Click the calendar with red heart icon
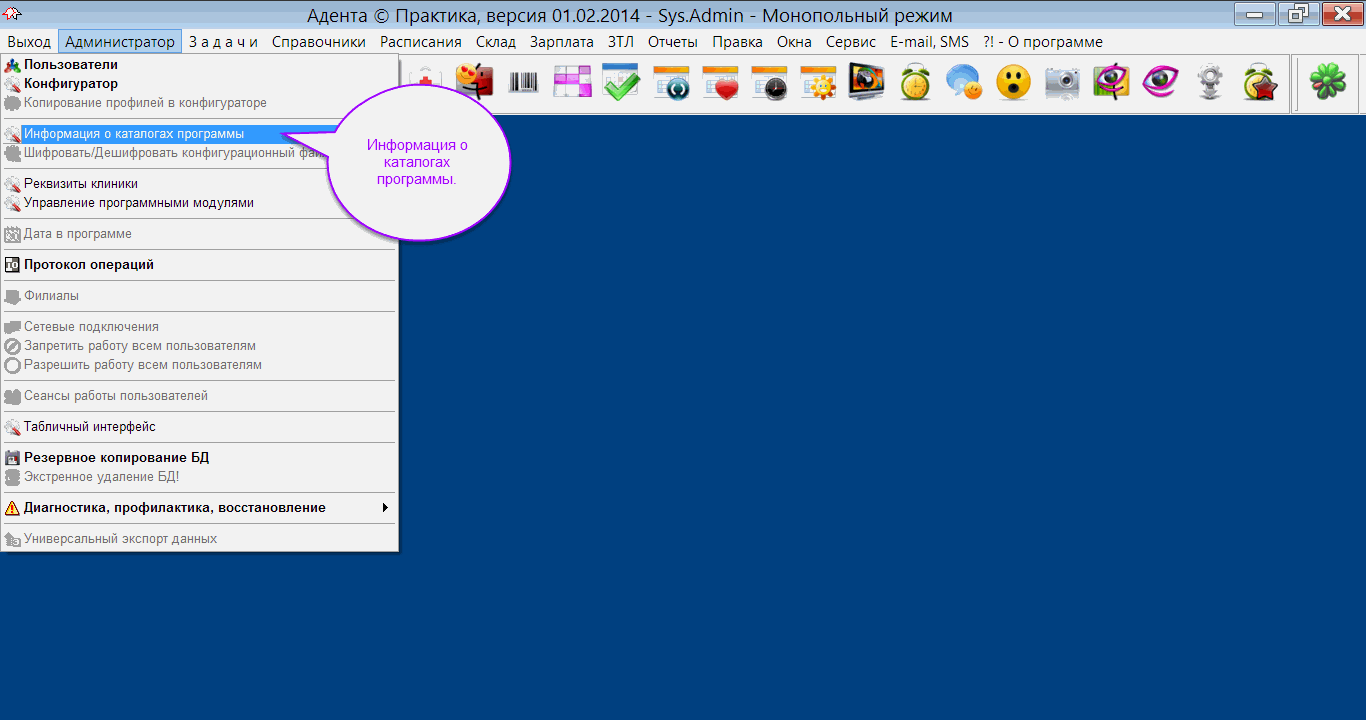This screenshot has width=1366, height=720. pos(719,83)
